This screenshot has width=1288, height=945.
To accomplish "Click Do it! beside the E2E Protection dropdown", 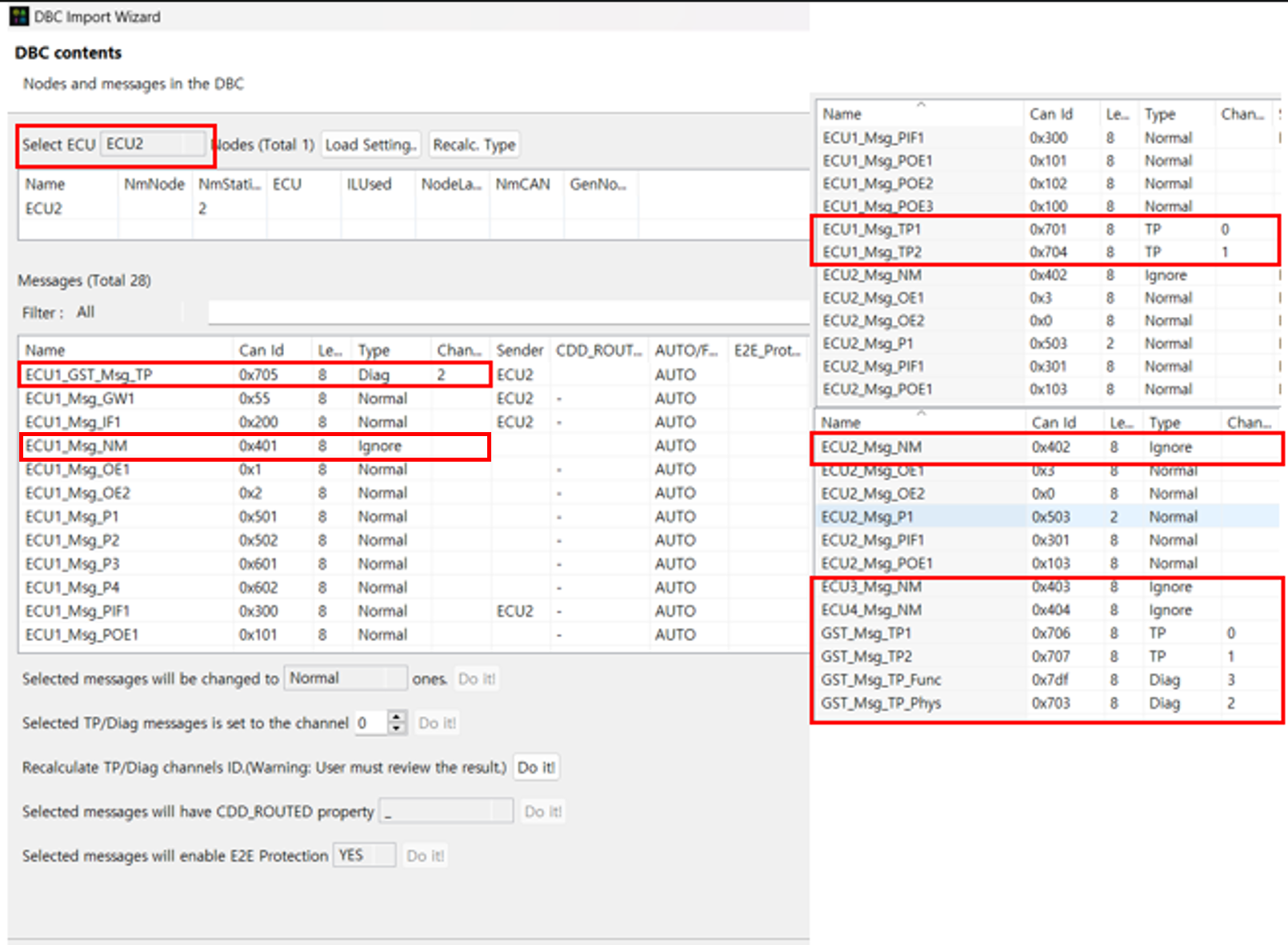I will click(x=425, y=855).
